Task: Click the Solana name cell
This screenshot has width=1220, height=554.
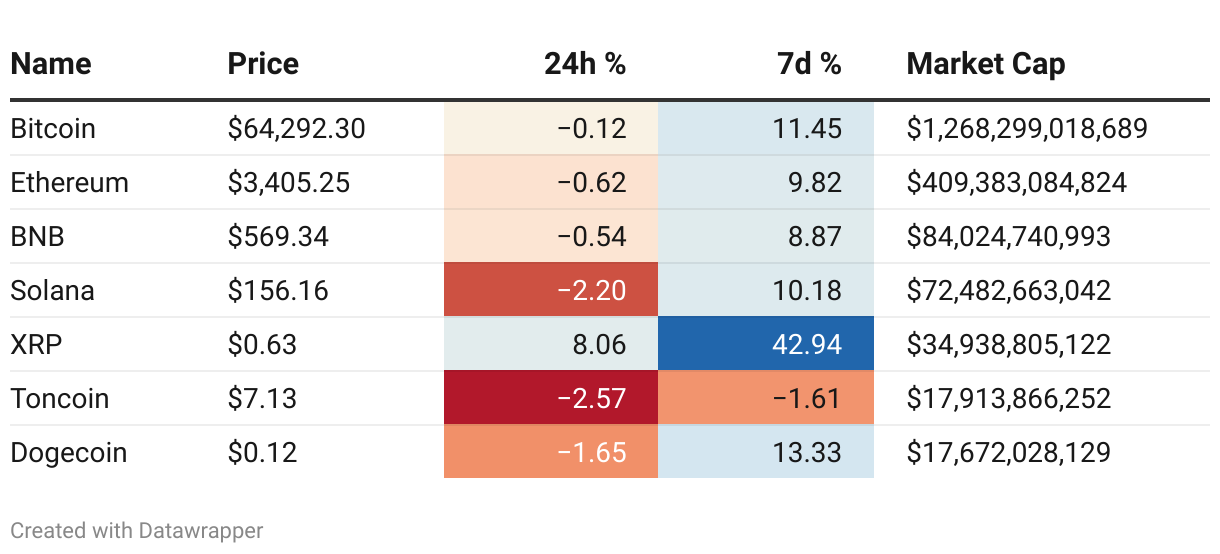Action: [x=53, y=290]
